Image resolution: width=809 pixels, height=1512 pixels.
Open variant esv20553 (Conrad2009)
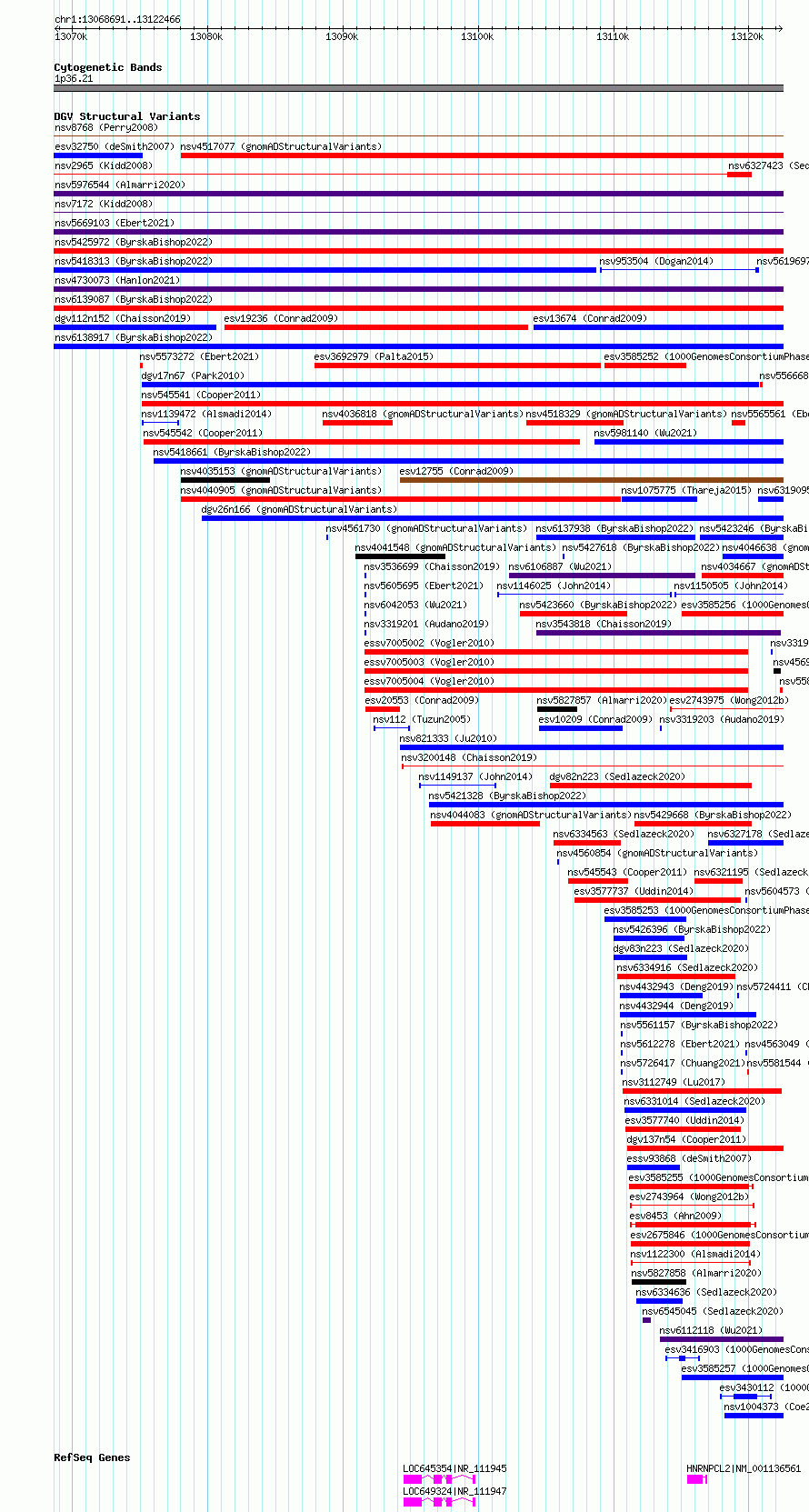(421, 700)
